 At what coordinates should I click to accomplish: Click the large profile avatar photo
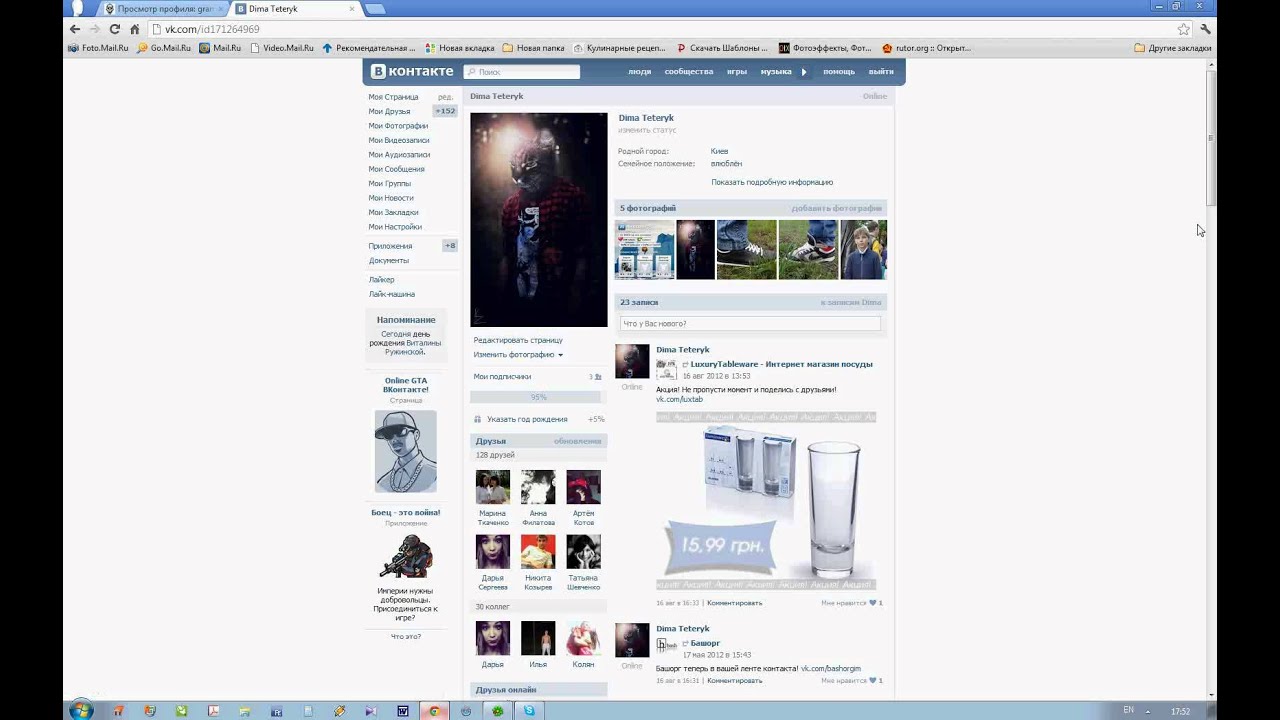(539, 219)
